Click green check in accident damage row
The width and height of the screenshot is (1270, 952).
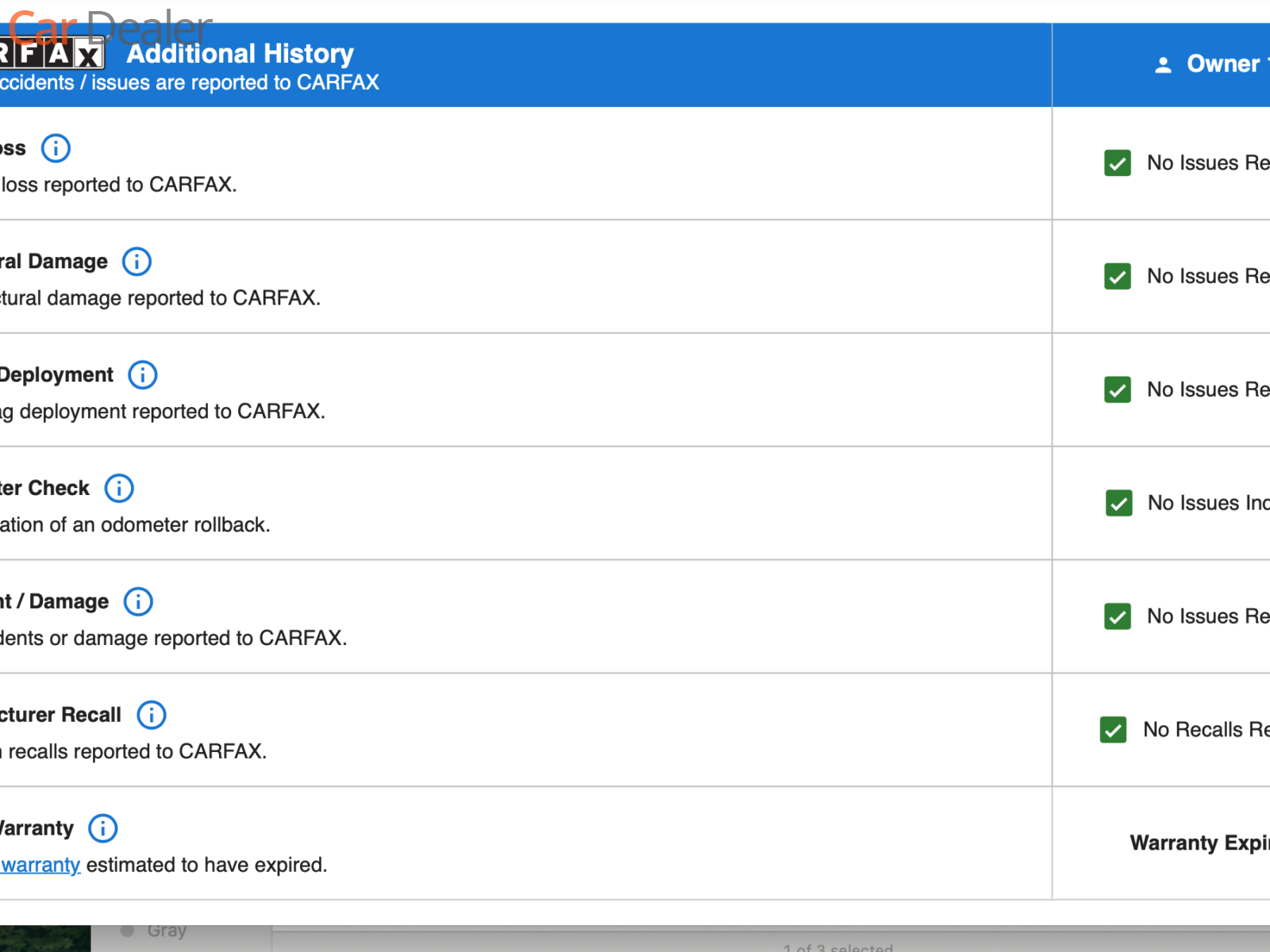point(1118,617)
